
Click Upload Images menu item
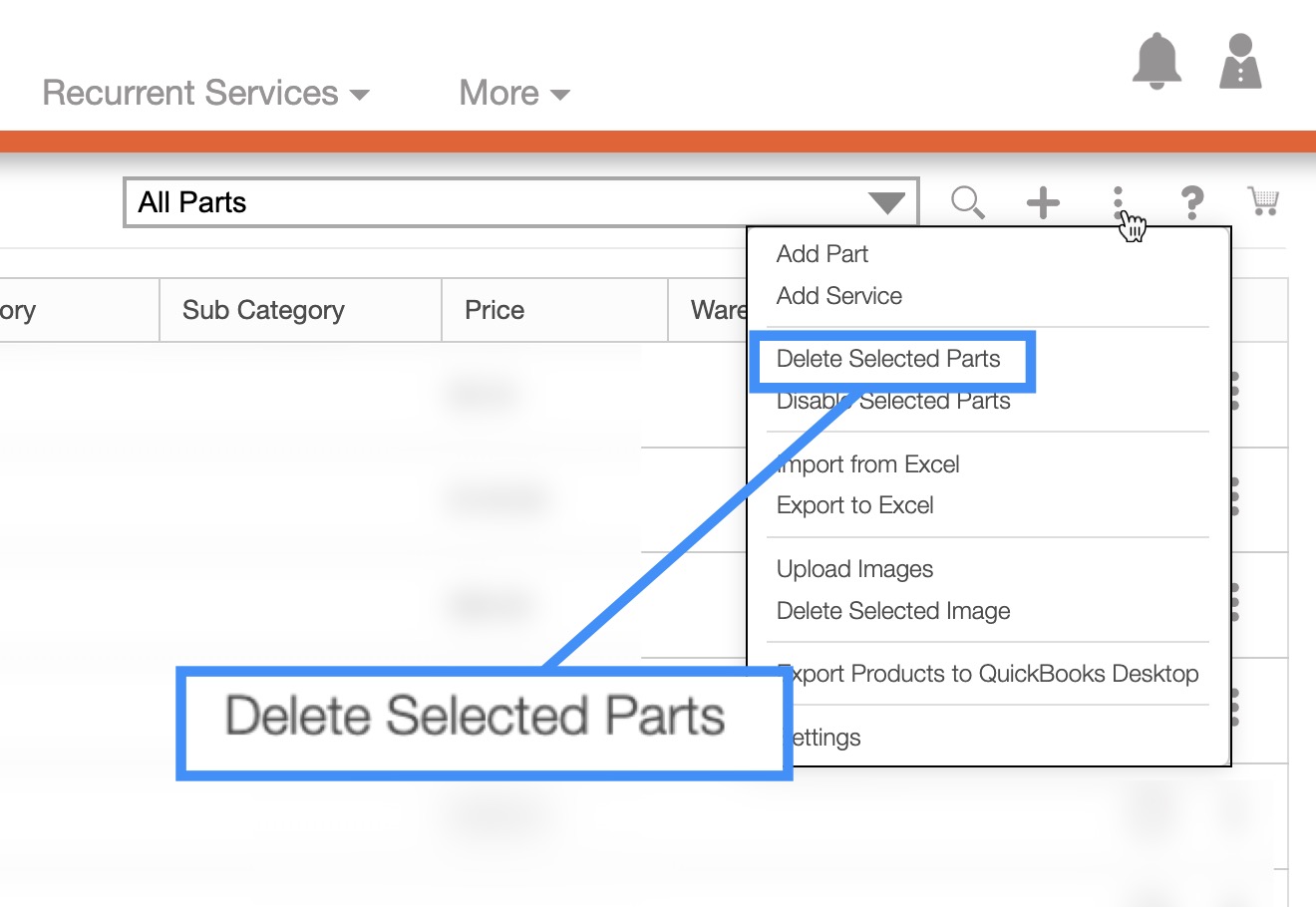(x=854, y=569)
